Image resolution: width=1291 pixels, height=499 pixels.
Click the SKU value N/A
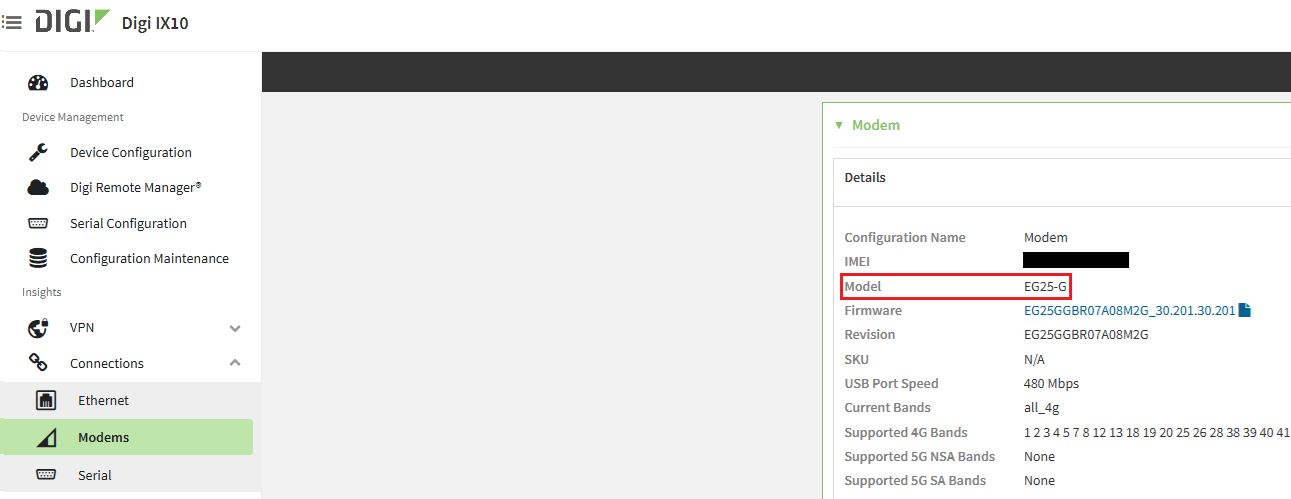pyautogui.click(x=1034, y=360)
